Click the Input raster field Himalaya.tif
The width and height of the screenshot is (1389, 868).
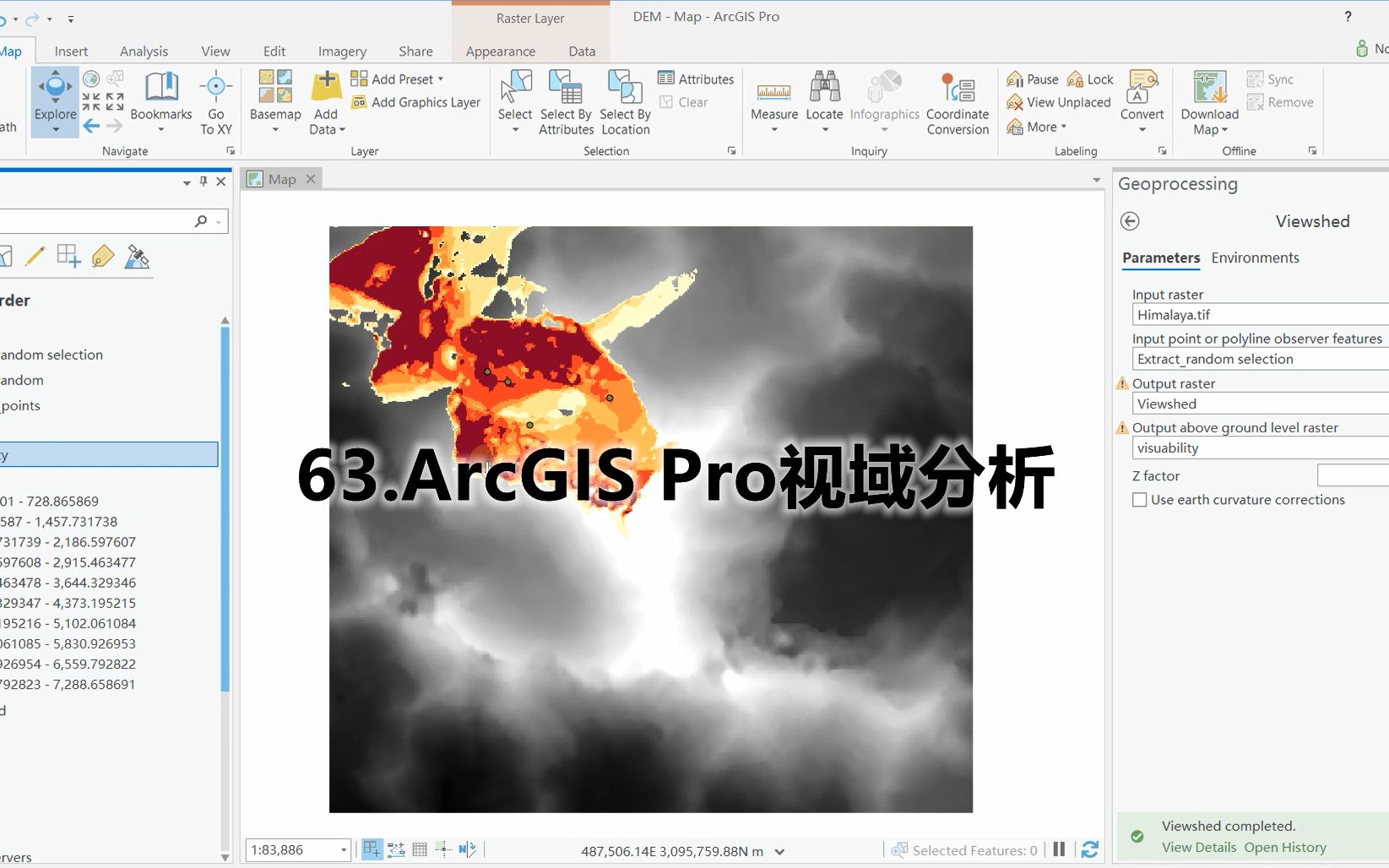[1260, 315]
